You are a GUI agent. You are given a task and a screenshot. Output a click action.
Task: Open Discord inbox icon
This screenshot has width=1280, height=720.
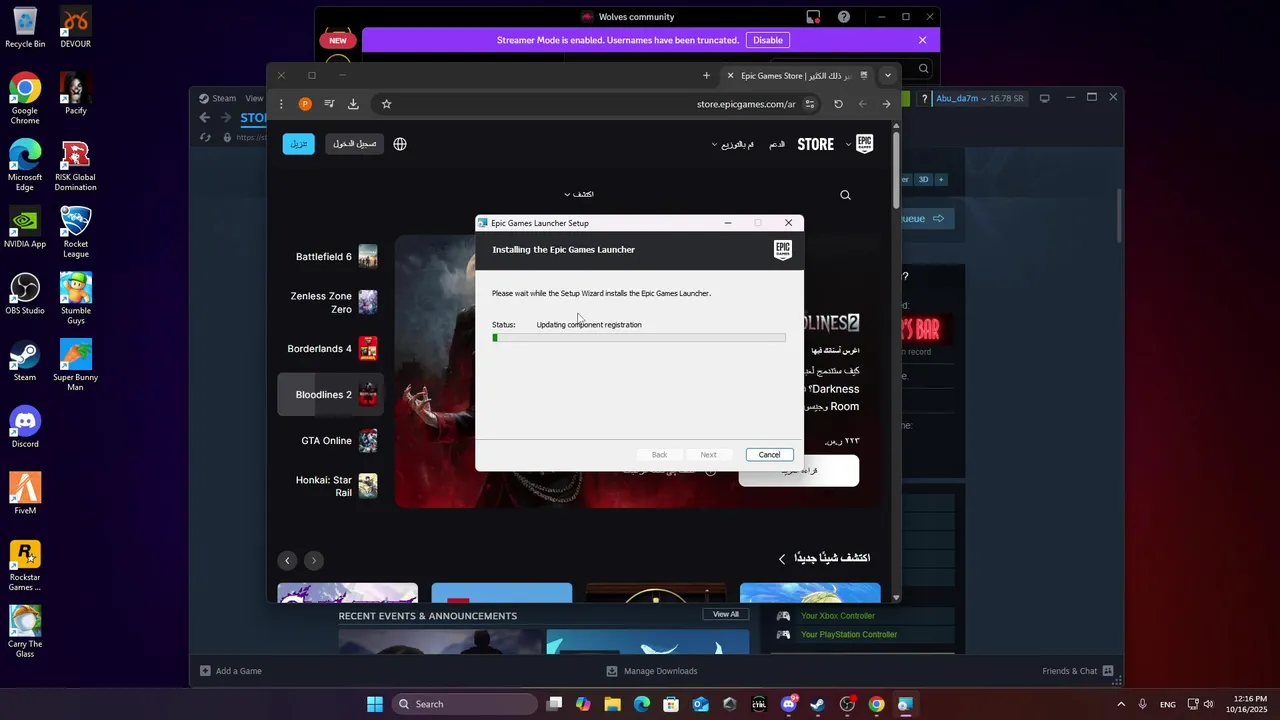pos(814,17)
